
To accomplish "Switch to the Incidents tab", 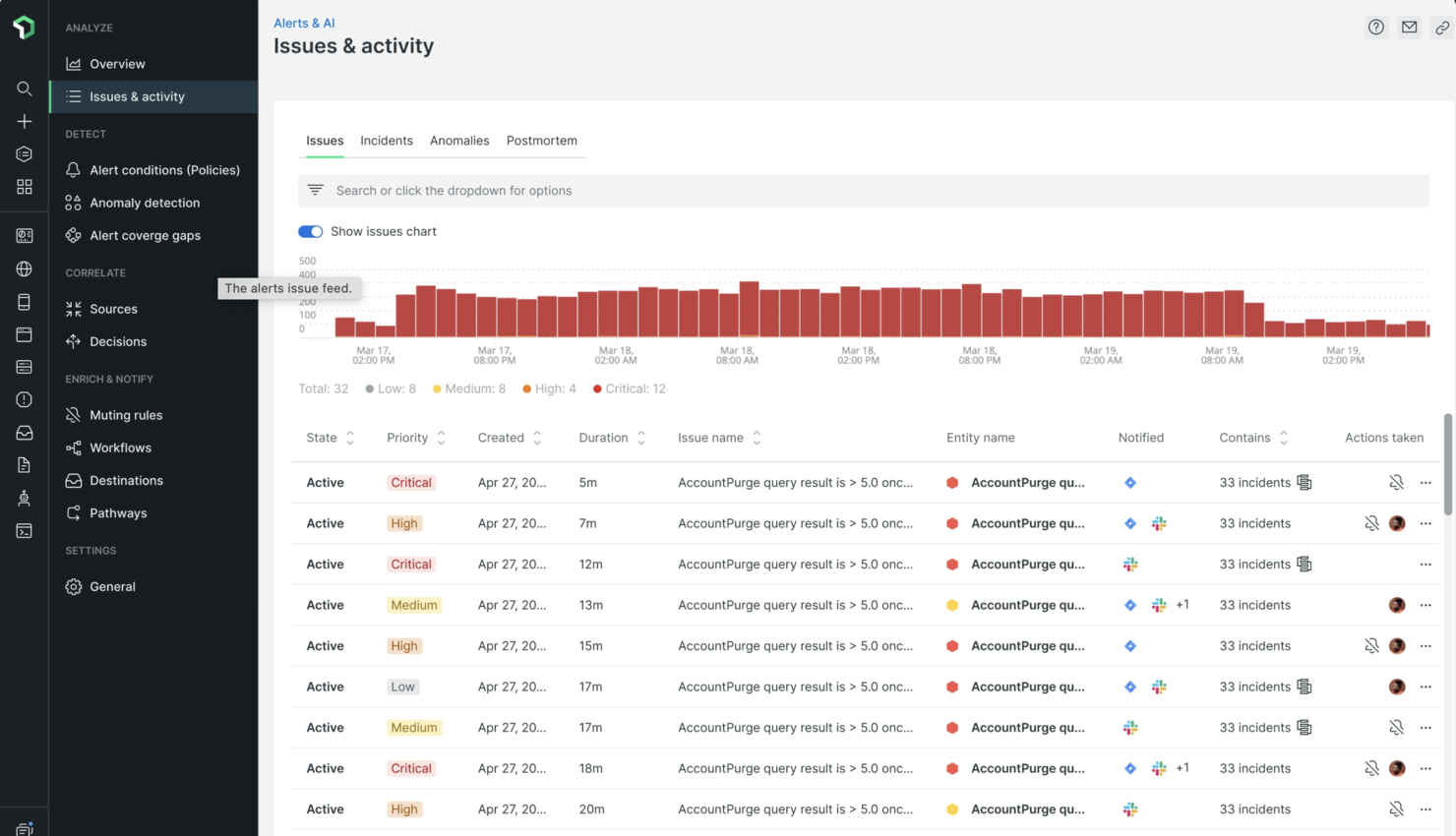I will 386,141.
